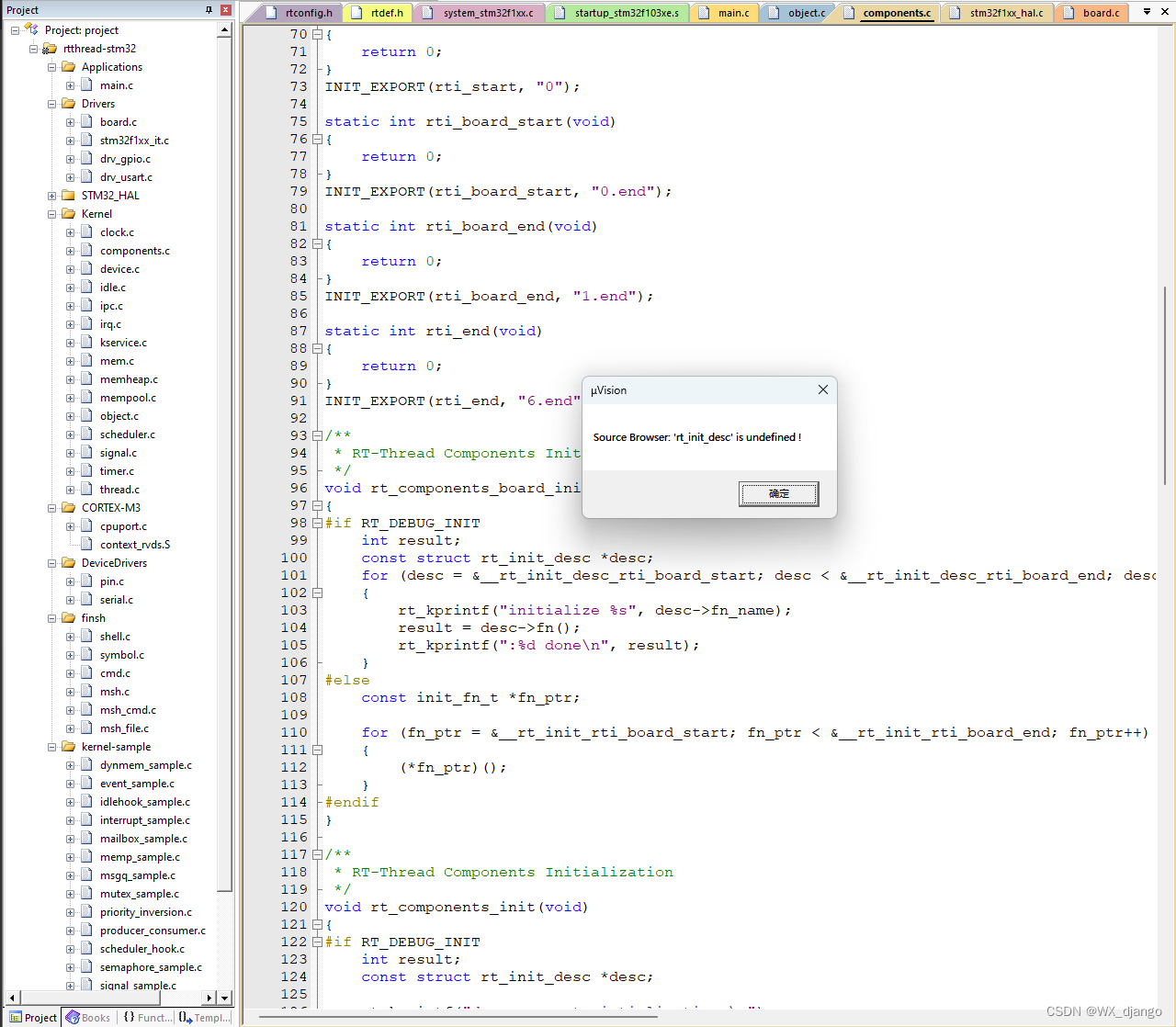This screenshot has width=1176, height=1027.
Task: Click the project icon beside Project: project
Action: click(x=31, y=29)
